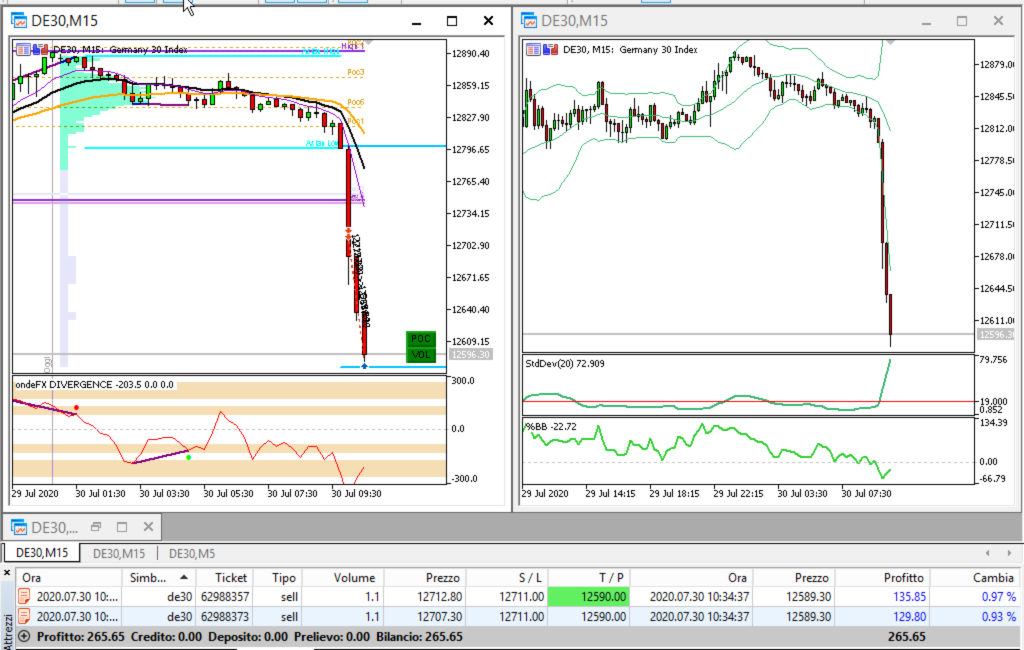This screenshot has width=1024, height=650.
Task: Click the order icon for ticket 62988373
Action: pos(24,616)
